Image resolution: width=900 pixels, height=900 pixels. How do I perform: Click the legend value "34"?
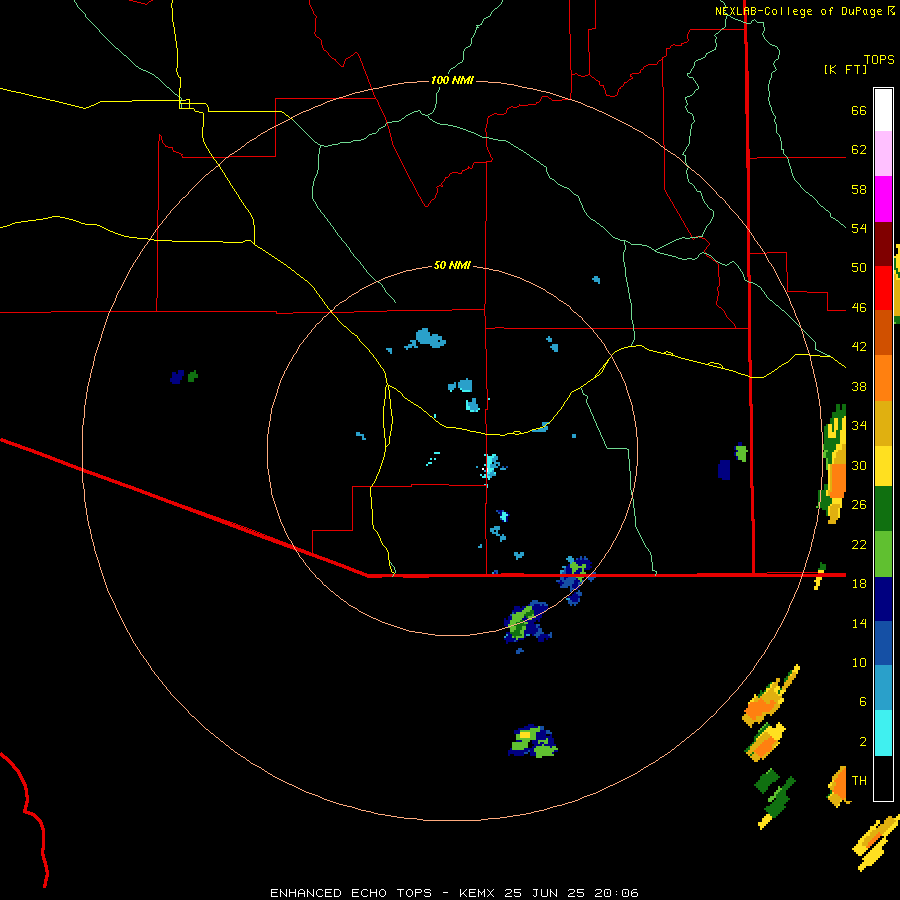coord(859,426)
